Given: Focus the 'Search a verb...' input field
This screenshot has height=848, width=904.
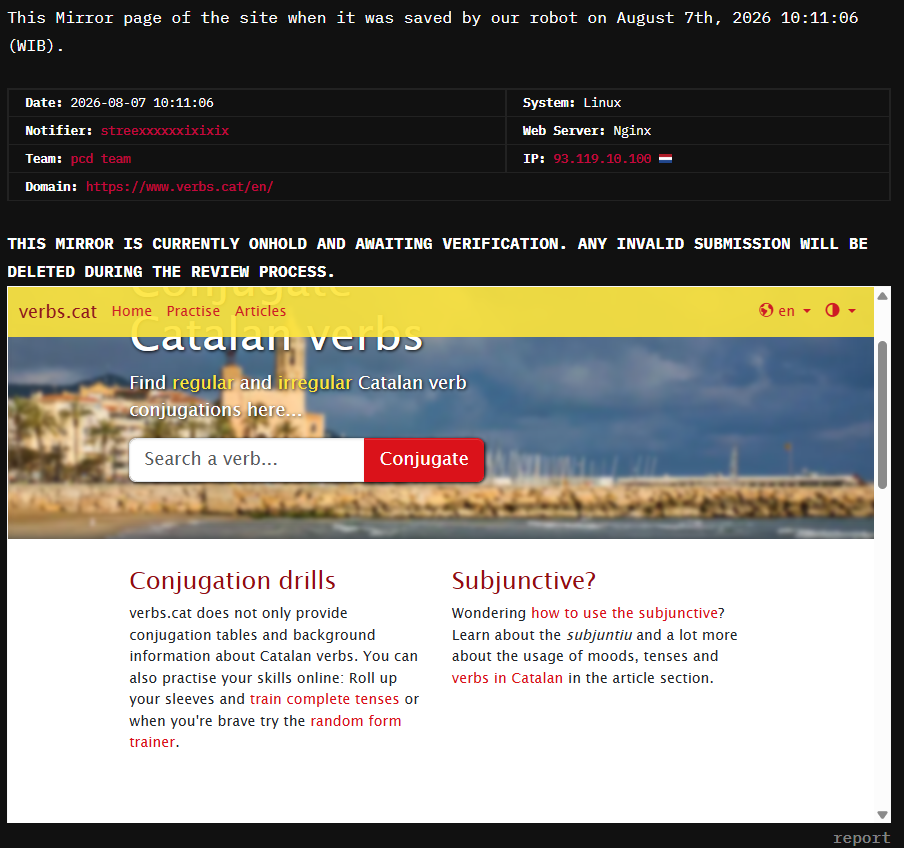Looking at the screenshot, I should [247, 459].
